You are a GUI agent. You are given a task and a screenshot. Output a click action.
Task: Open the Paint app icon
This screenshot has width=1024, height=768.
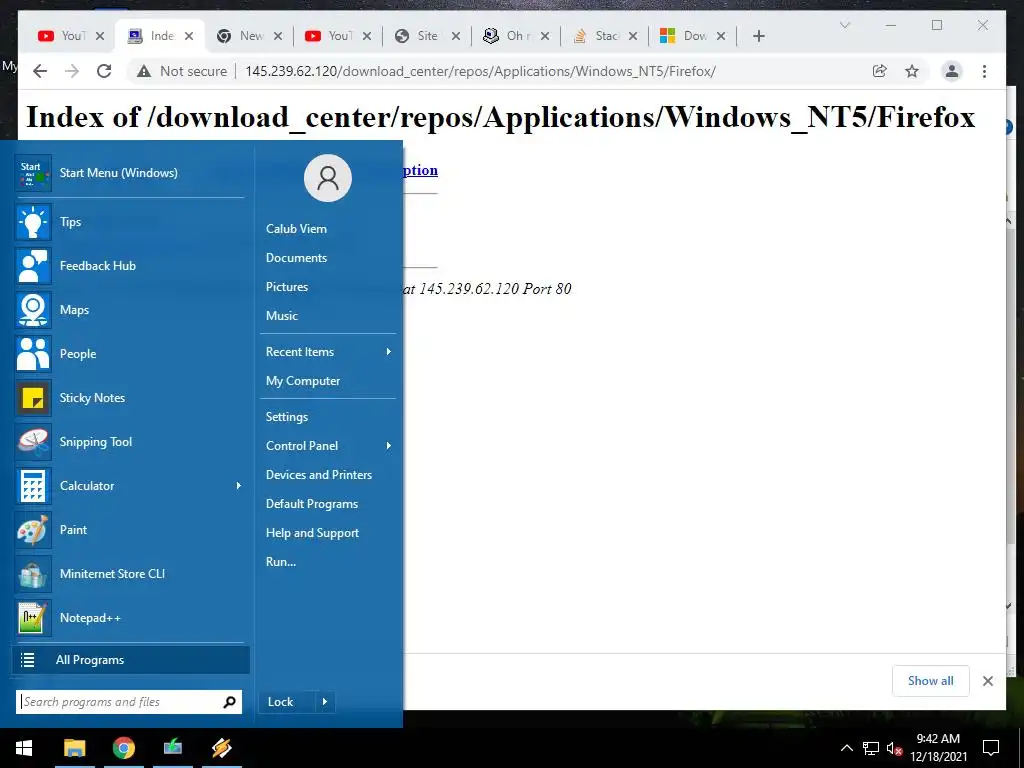point(33,530)
